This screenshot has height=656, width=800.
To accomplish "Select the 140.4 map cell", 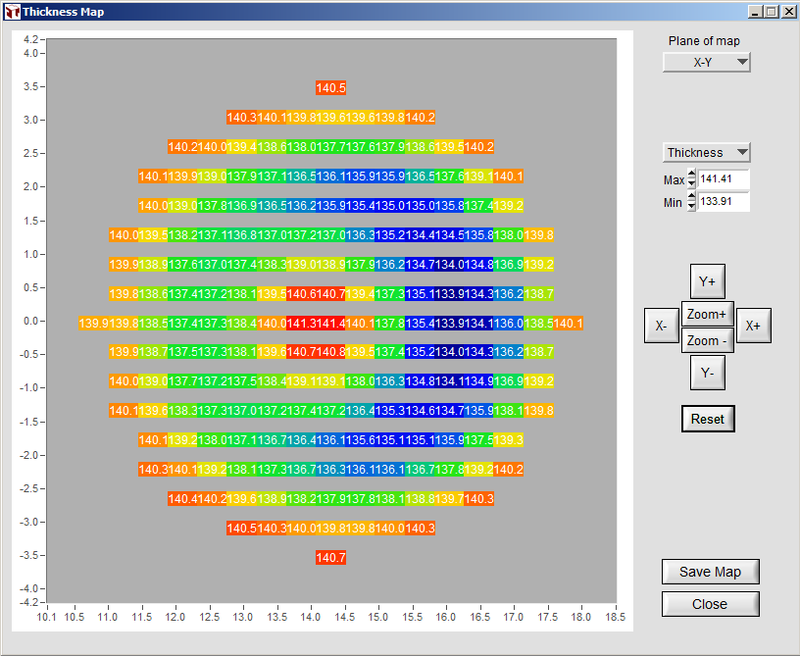I will (183, 499).
